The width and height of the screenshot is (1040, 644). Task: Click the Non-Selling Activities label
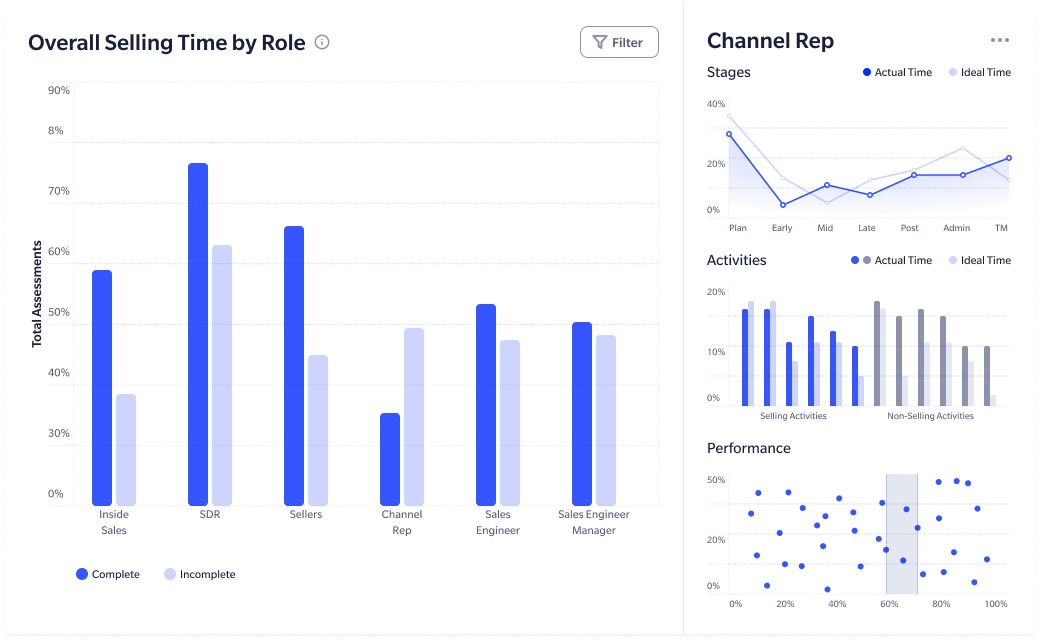(931, 417)
